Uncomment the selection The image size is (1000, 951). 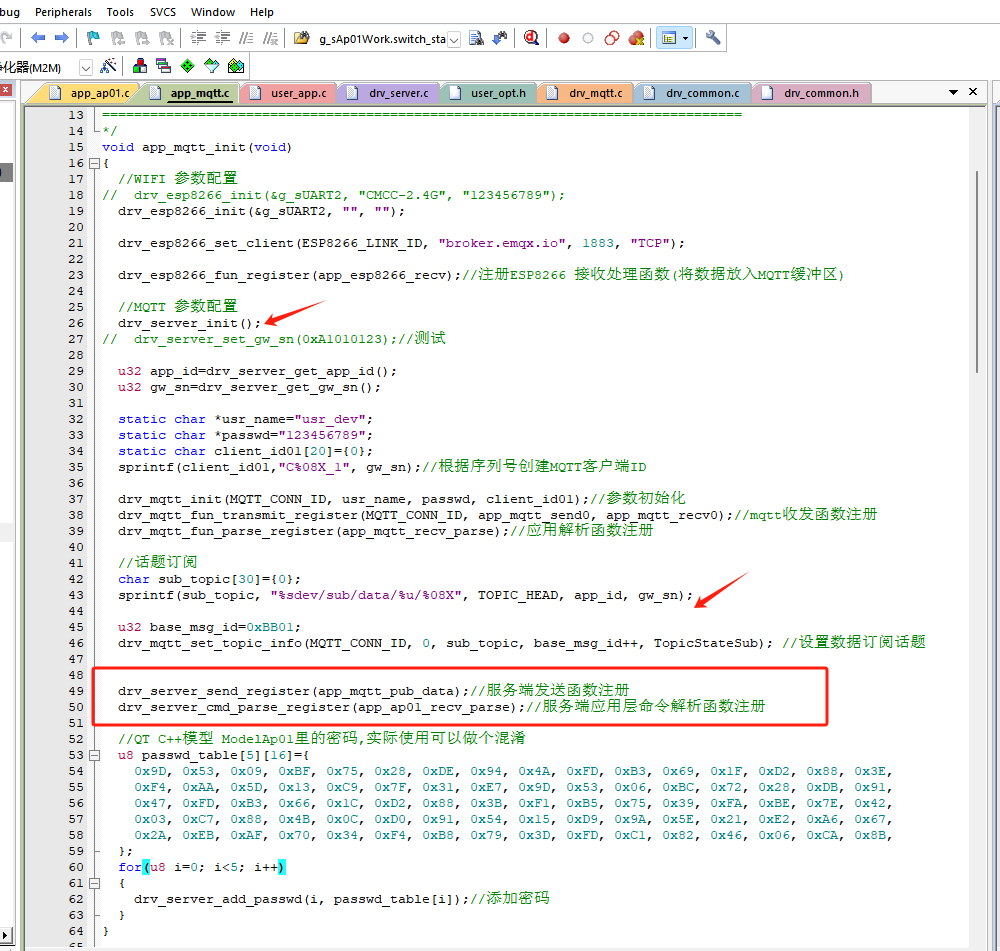tap(270, 38)
